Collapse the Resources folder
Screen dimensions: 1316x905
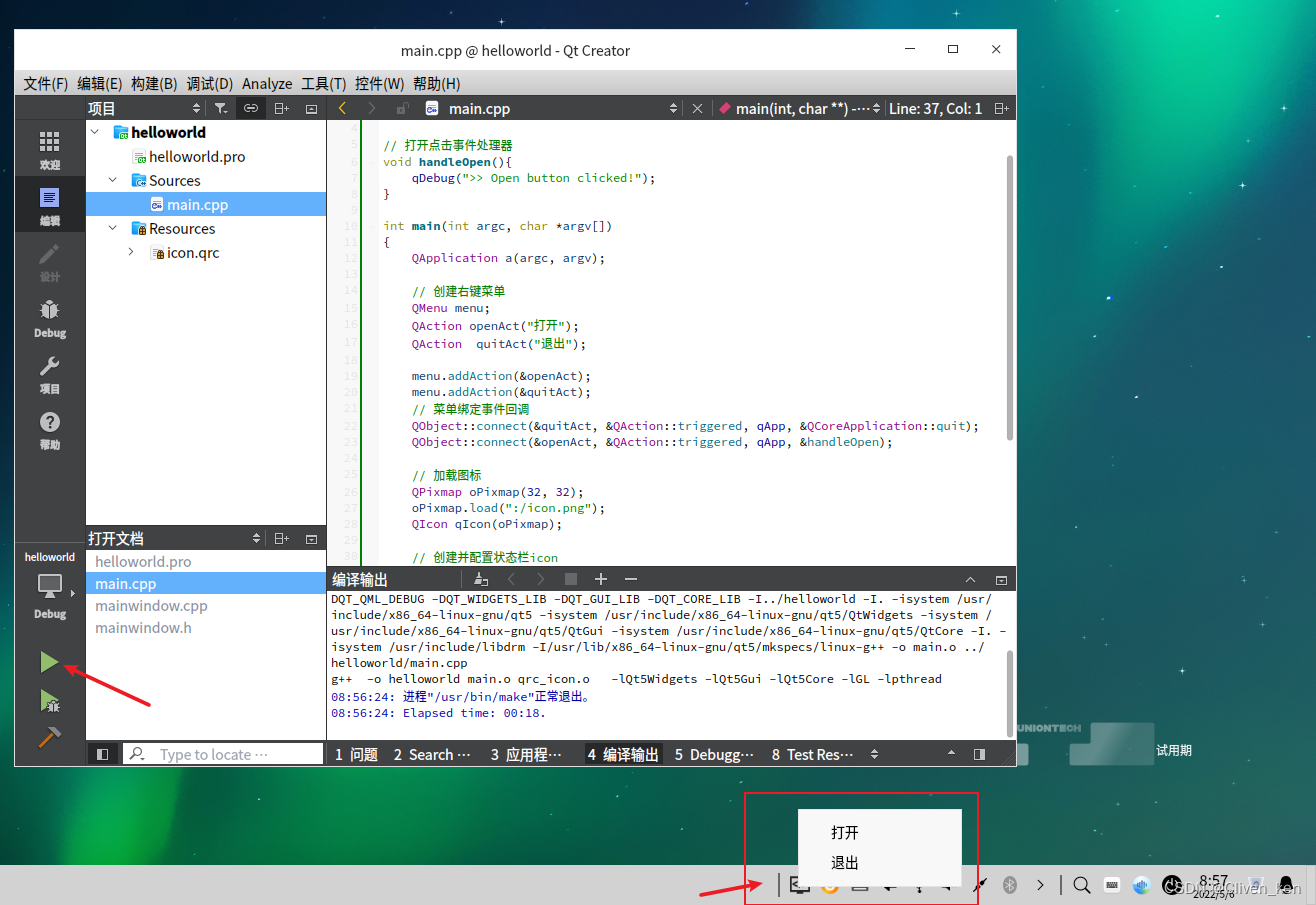click(113, 228)
